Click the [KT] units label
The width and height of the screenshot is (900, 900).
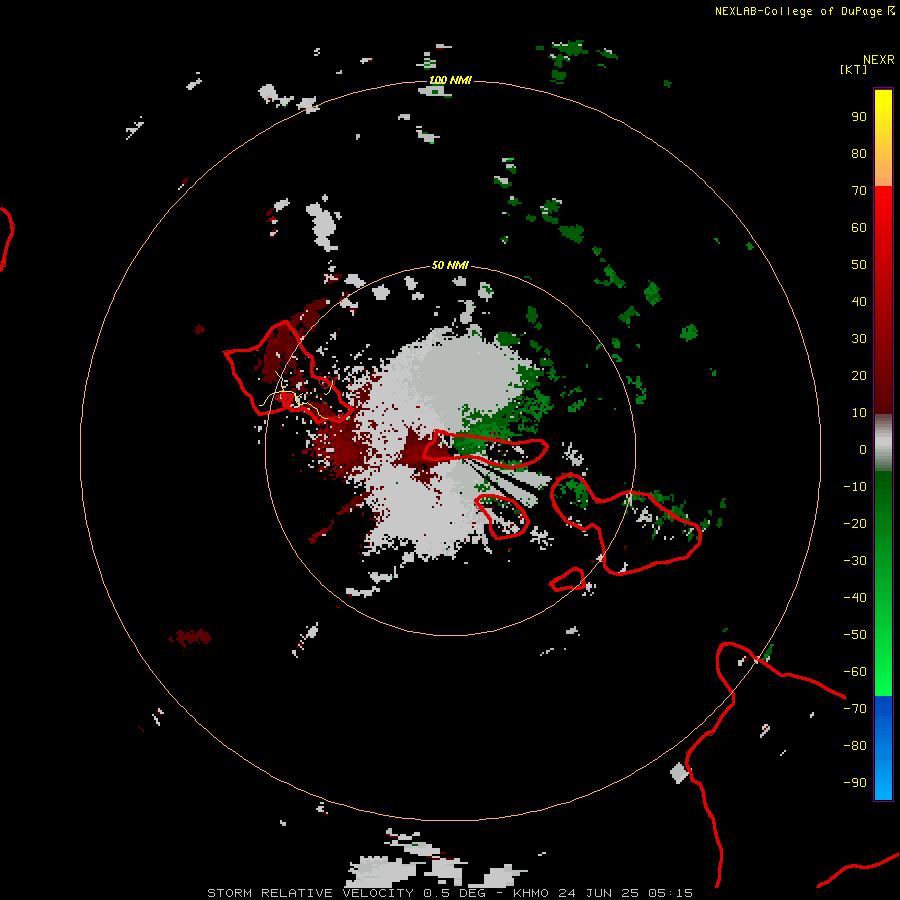853,69
